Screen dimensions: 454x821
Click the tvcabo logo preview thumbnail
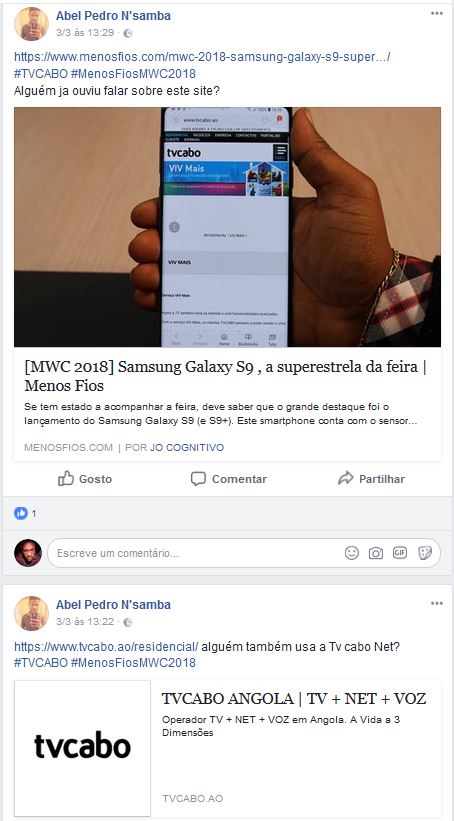[82, 748]
